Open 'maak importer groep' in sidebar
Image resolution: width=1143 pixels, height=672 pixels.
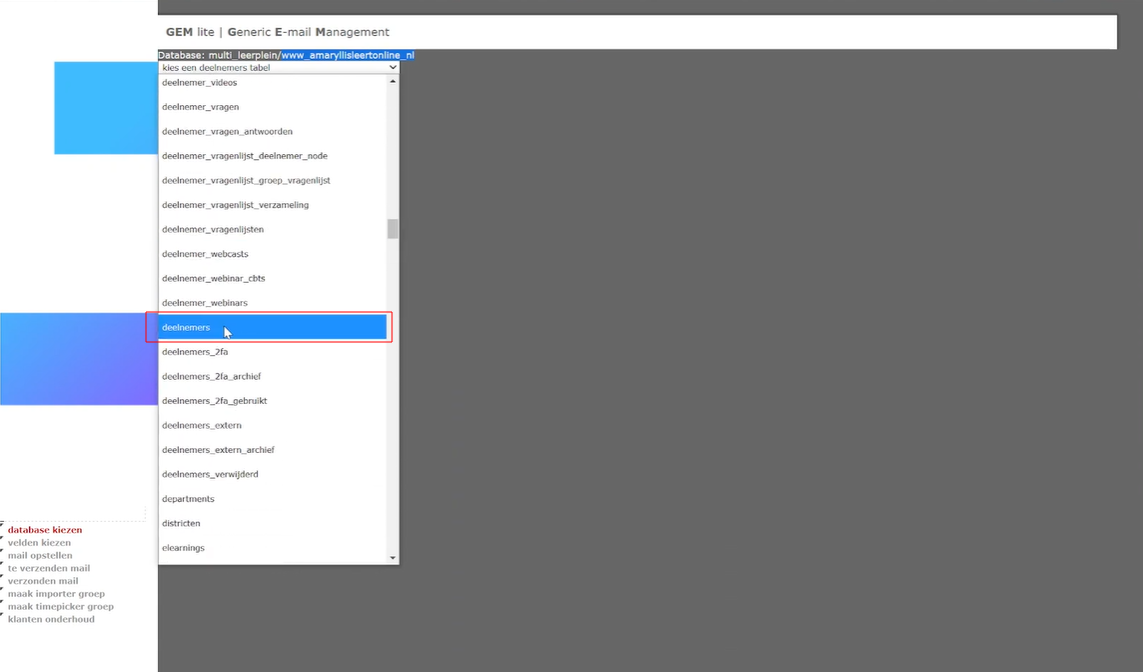[x=56, y=594]
